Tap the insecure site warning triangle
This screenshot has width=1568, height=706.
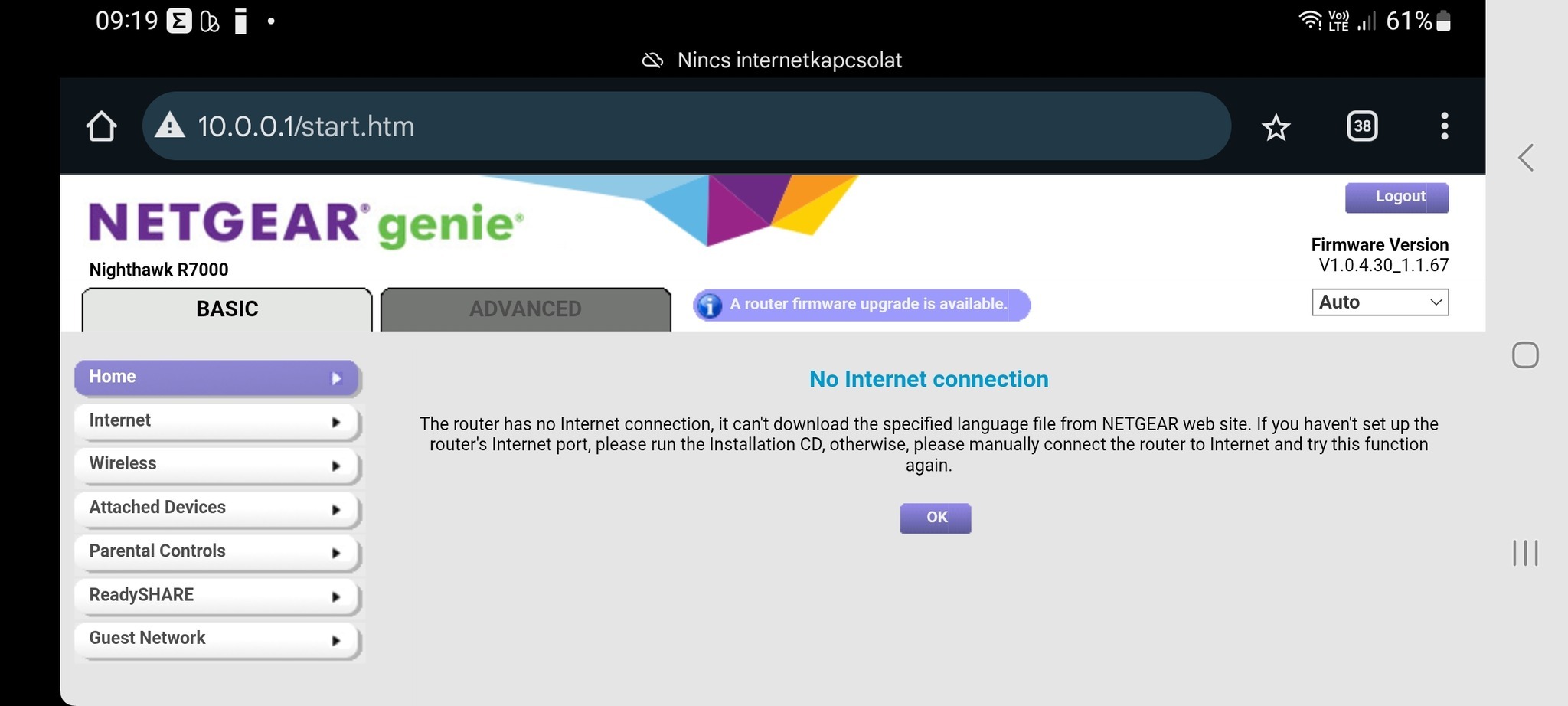[x=170, y=125]
